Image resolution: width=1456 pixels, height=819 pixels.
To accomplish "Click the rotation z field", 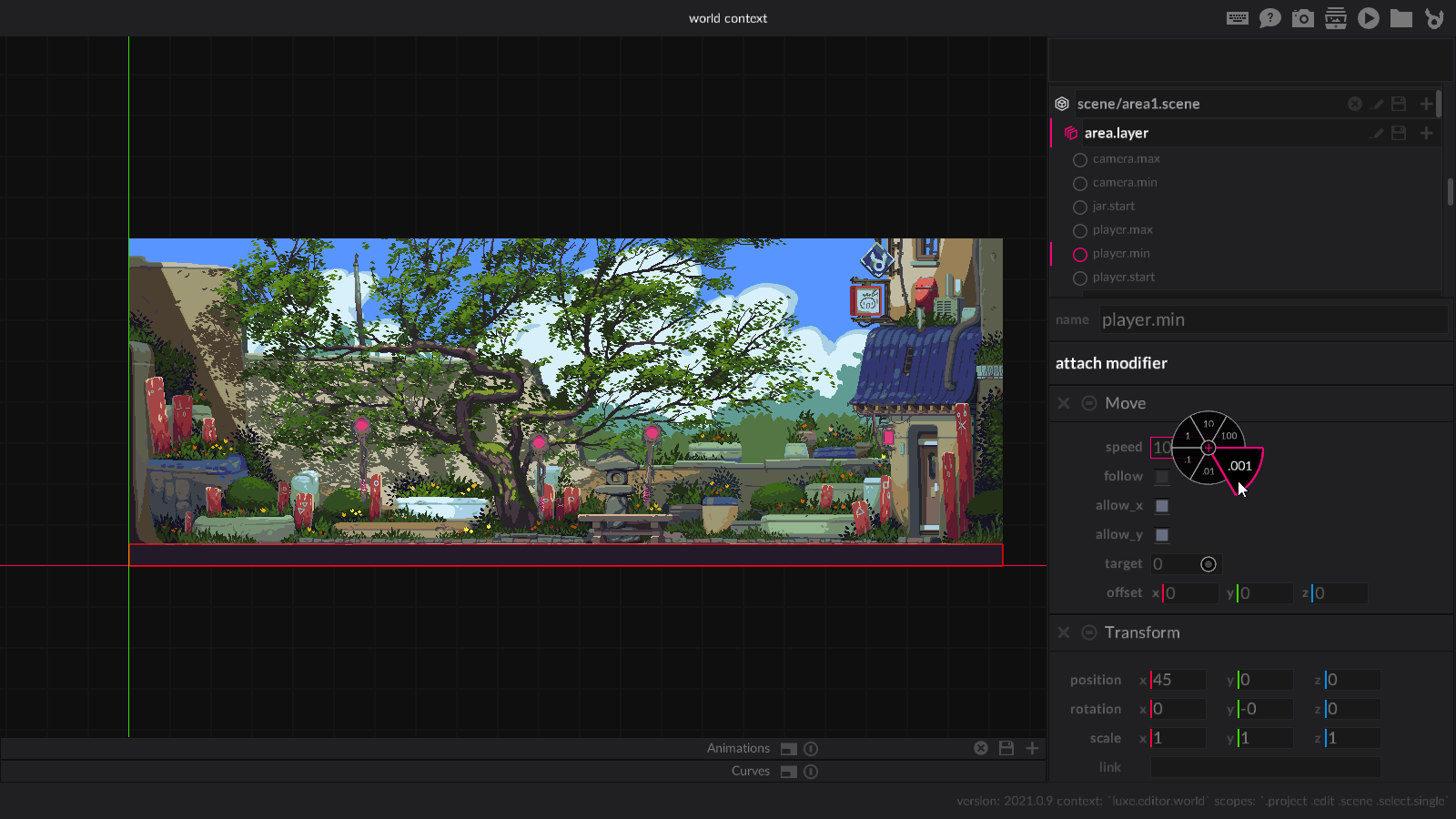I will [1352, 709].
